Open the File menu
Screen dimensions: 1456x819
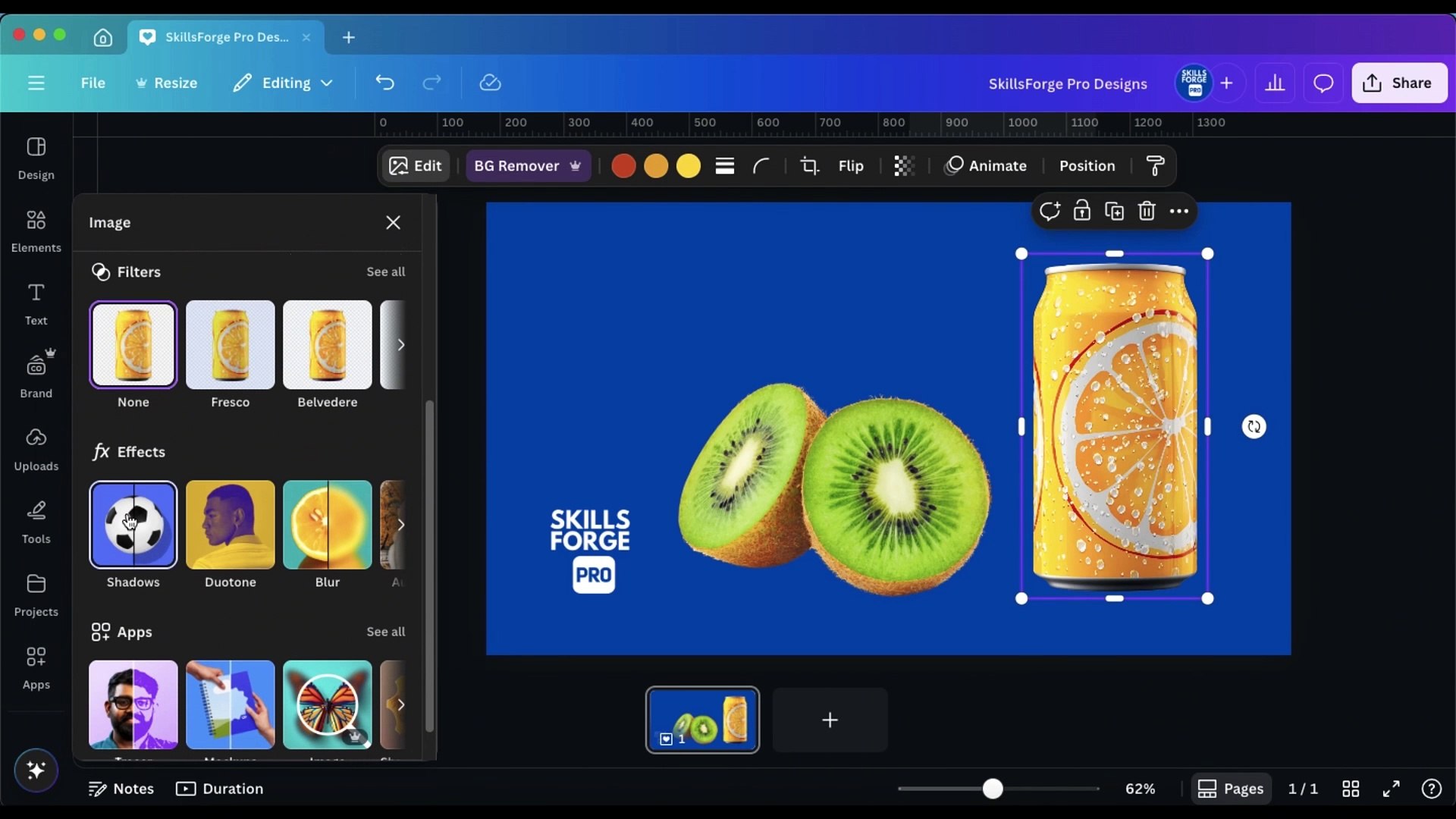(x=93, y=83)
